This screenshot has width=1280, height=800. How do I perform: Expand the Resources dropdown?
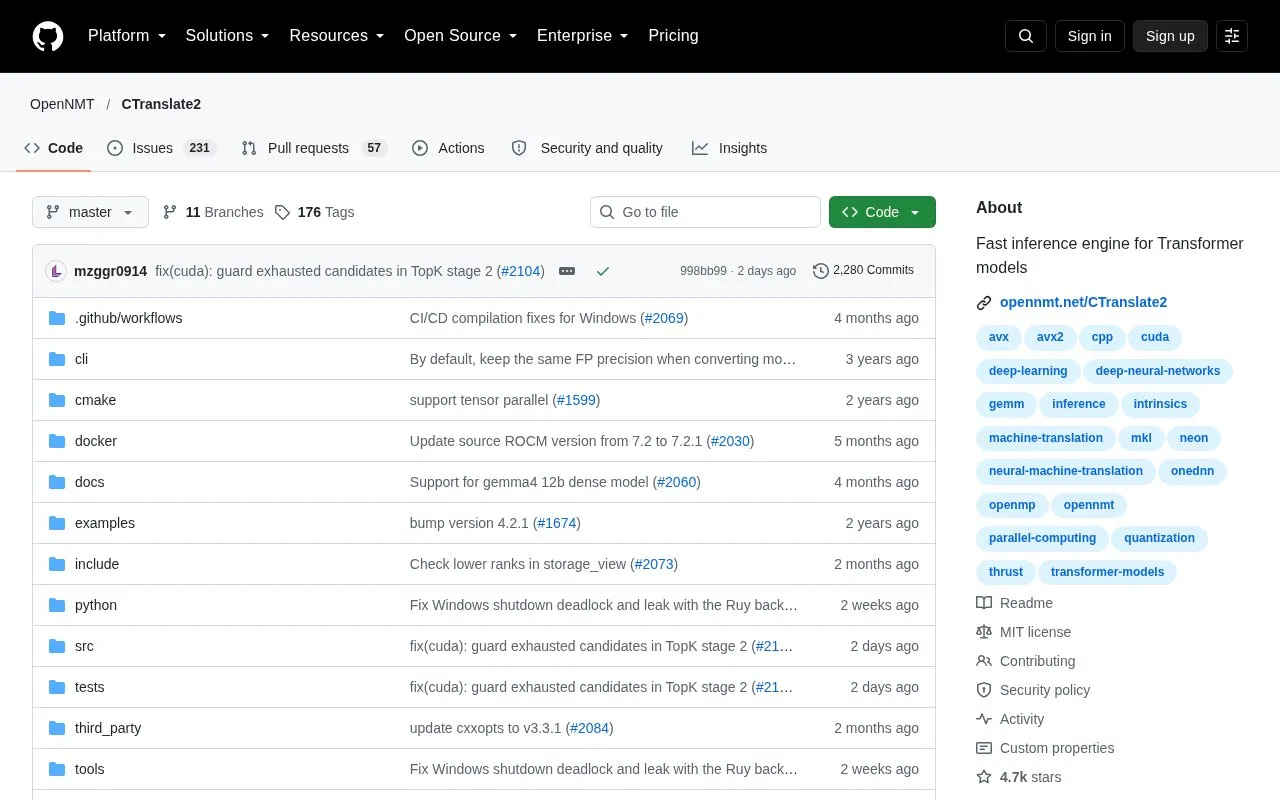pyautogui.click(x=337, y=36)
